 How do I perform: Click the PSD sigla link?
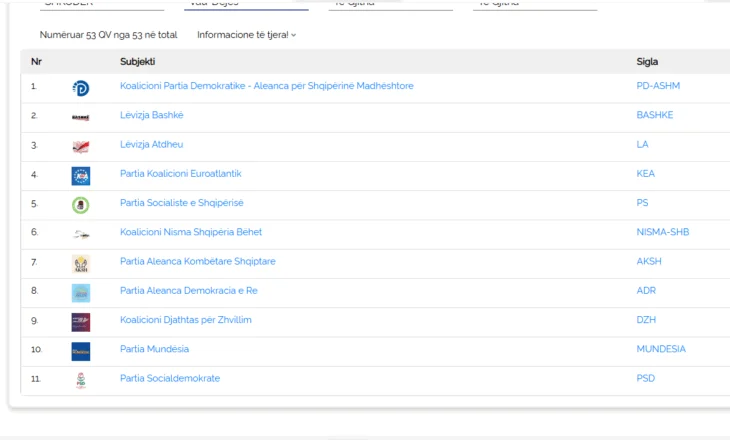pos(646,378)
